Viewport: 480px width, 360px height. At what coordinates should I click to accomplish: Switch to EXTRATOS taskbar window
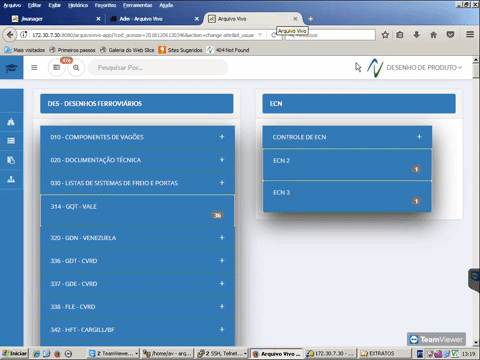(384, 354)
